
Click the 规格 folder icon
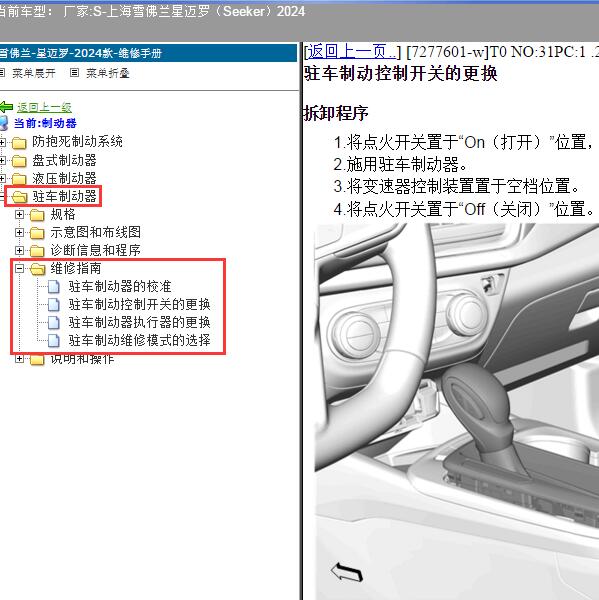click(x=37, y=215)
